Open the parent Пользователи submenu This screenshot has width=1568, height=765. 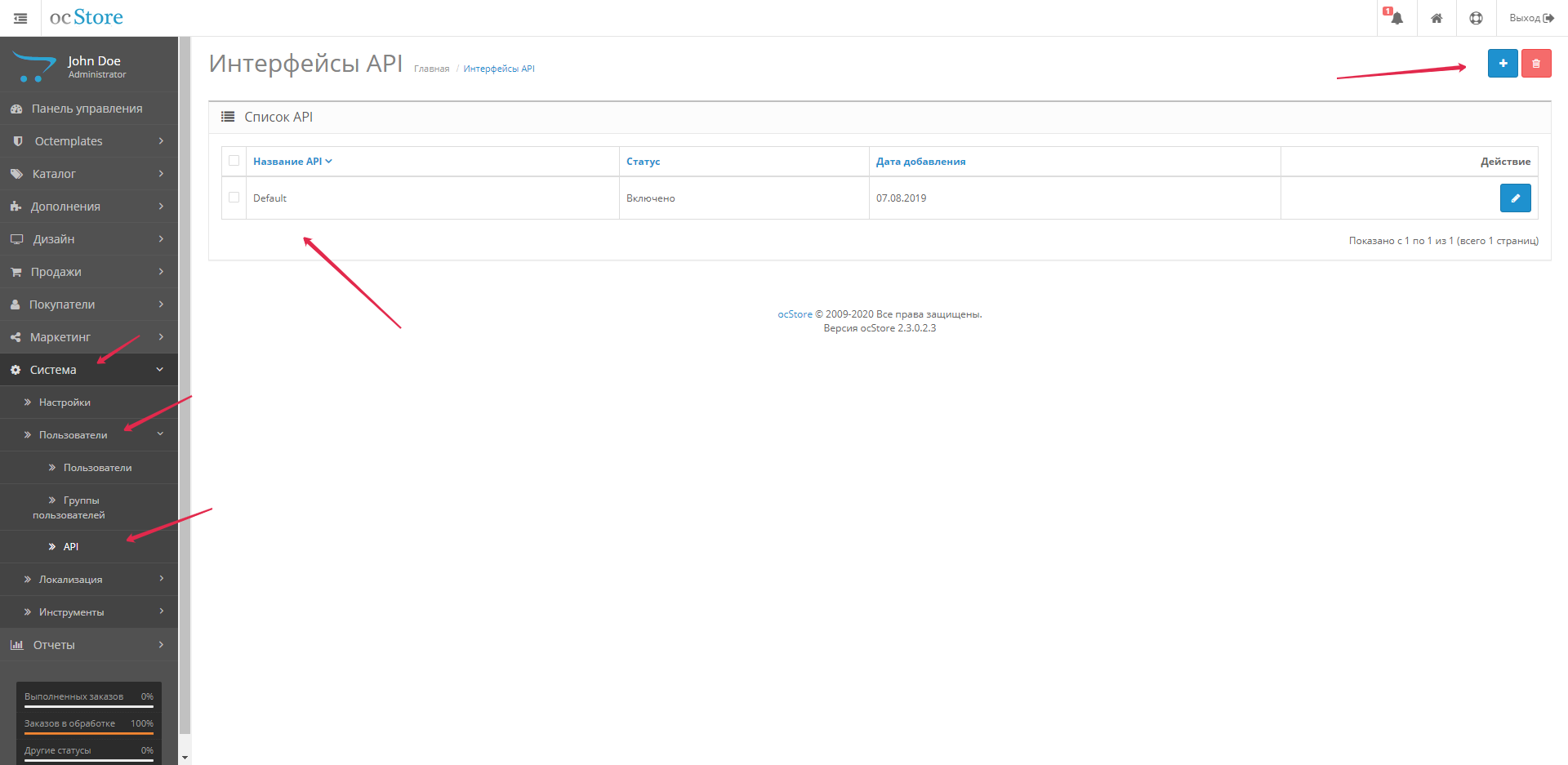pyautogui.click(x=89, y=435)
